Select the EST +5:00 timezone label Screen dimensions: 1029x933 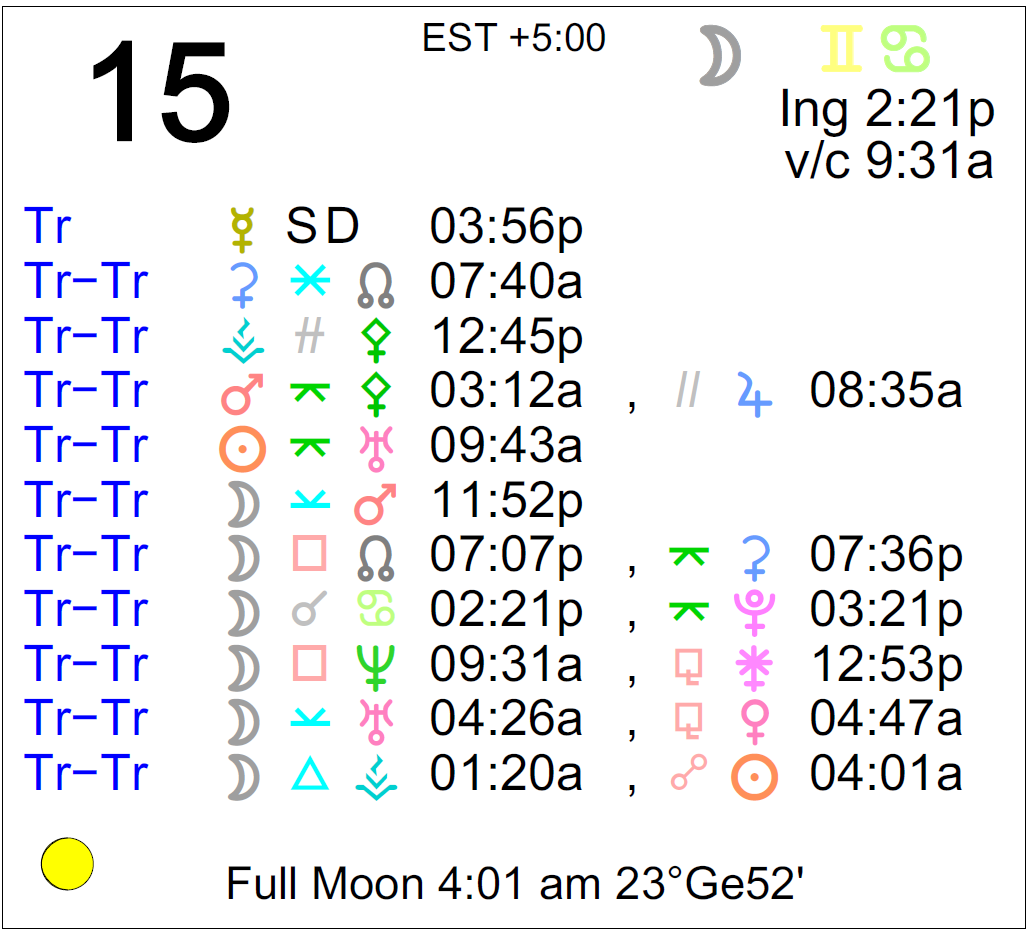514,38
